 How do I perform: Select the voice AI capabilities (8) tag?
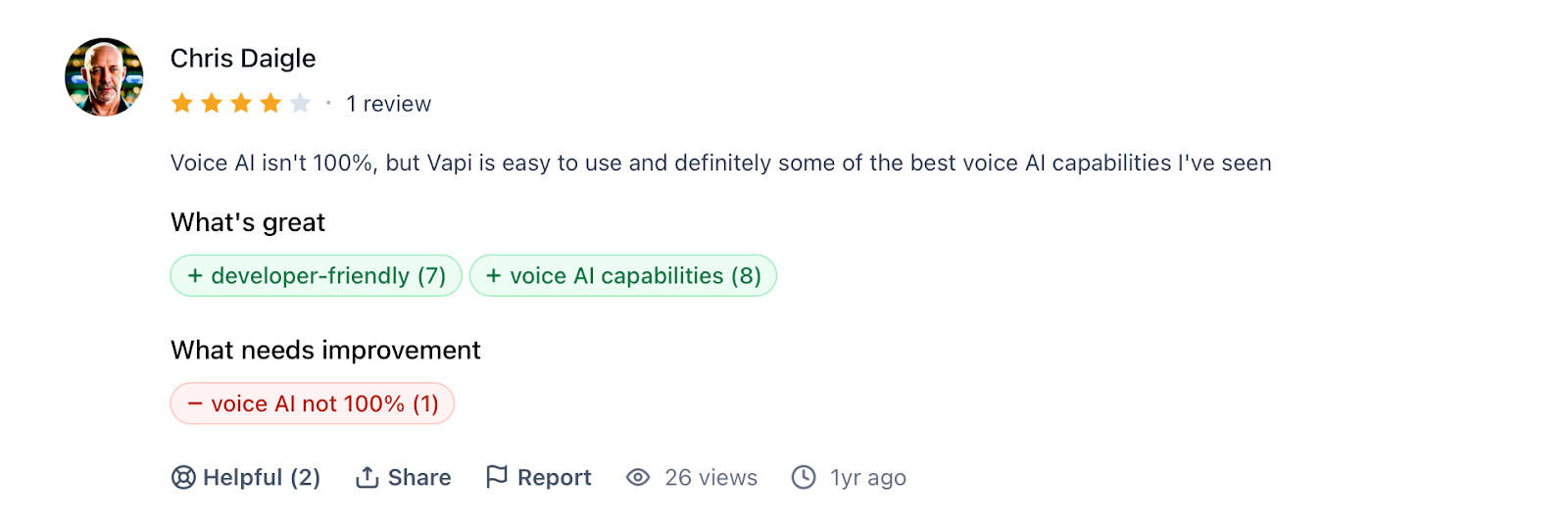click(x=623, y=276)
